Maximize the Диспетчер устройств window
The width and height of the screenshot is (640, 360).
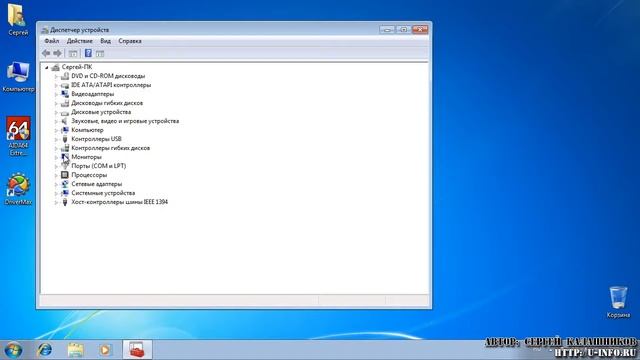403,29
